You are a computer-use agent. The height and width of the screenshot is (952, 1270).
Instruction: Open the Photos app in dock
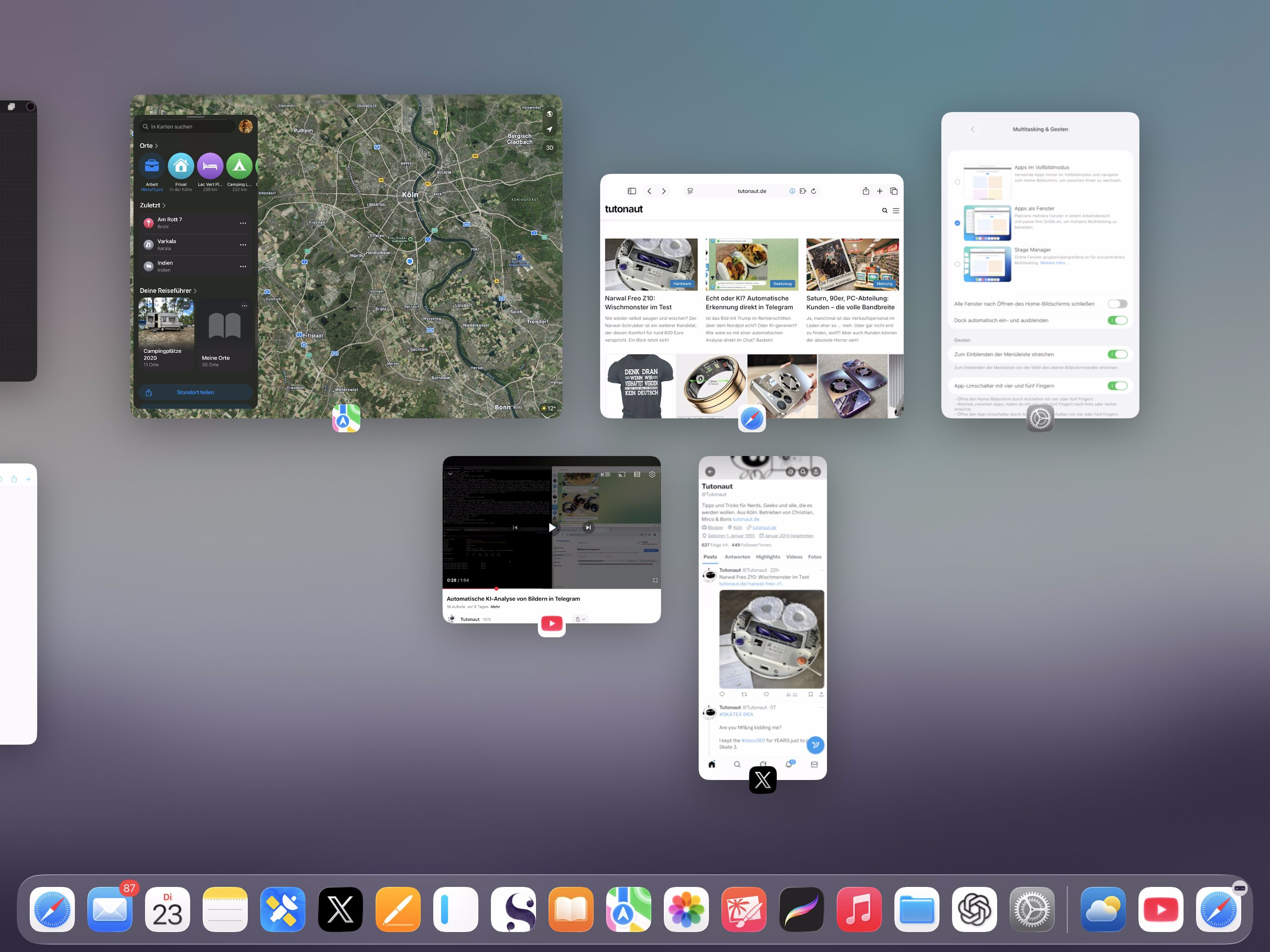coord(686,909)
